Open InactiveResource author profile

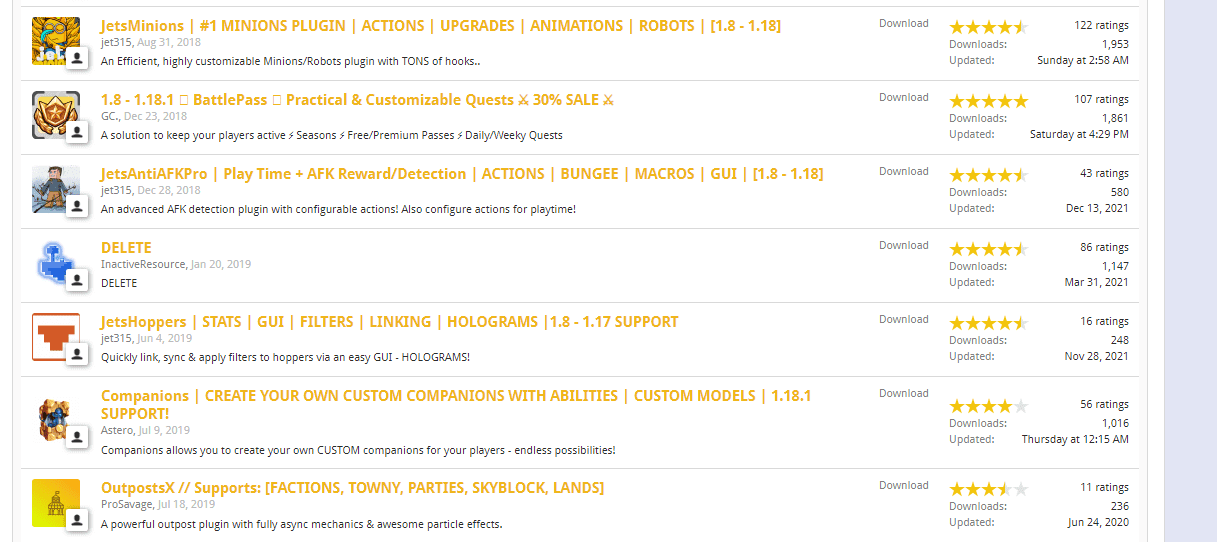[x=143, y=264]
